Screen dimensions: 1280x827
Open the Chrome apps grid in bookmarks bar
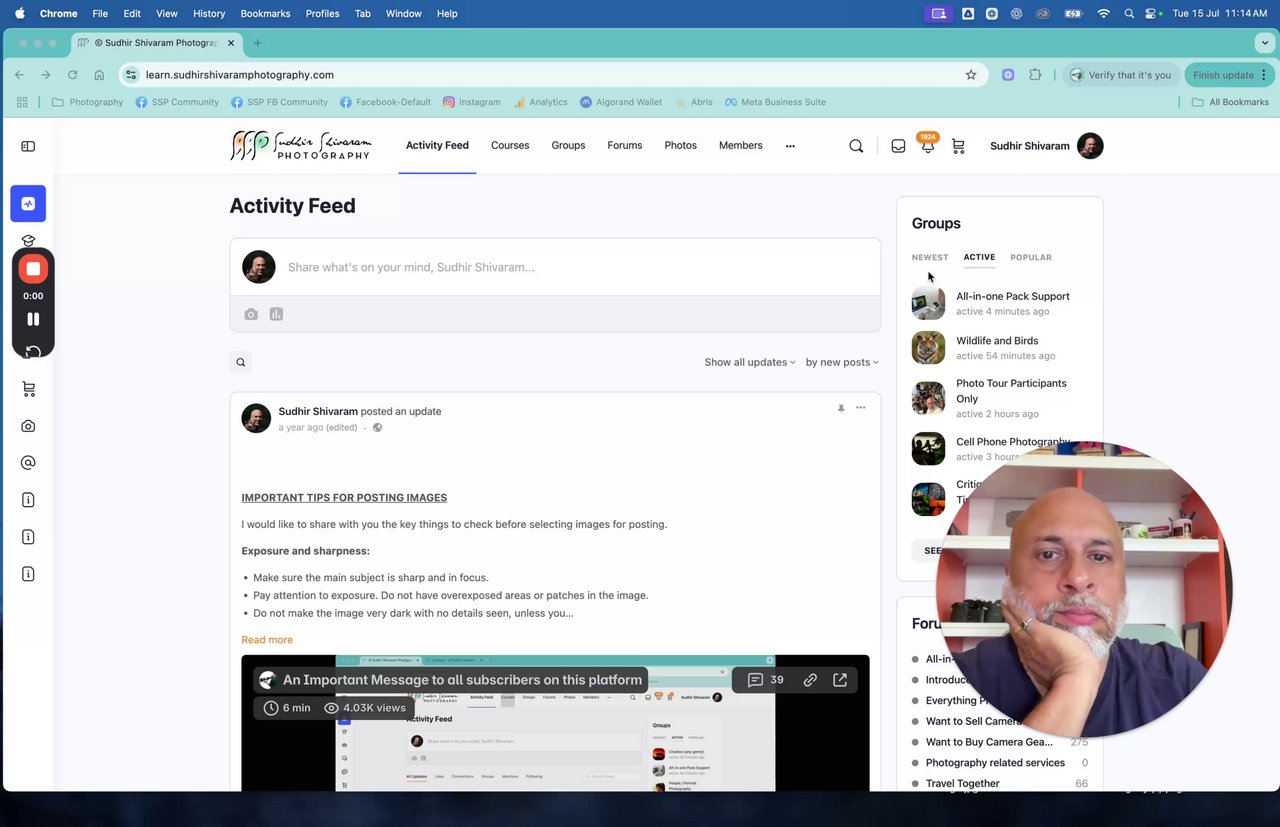pyautogui.click(x=22, y=102)
